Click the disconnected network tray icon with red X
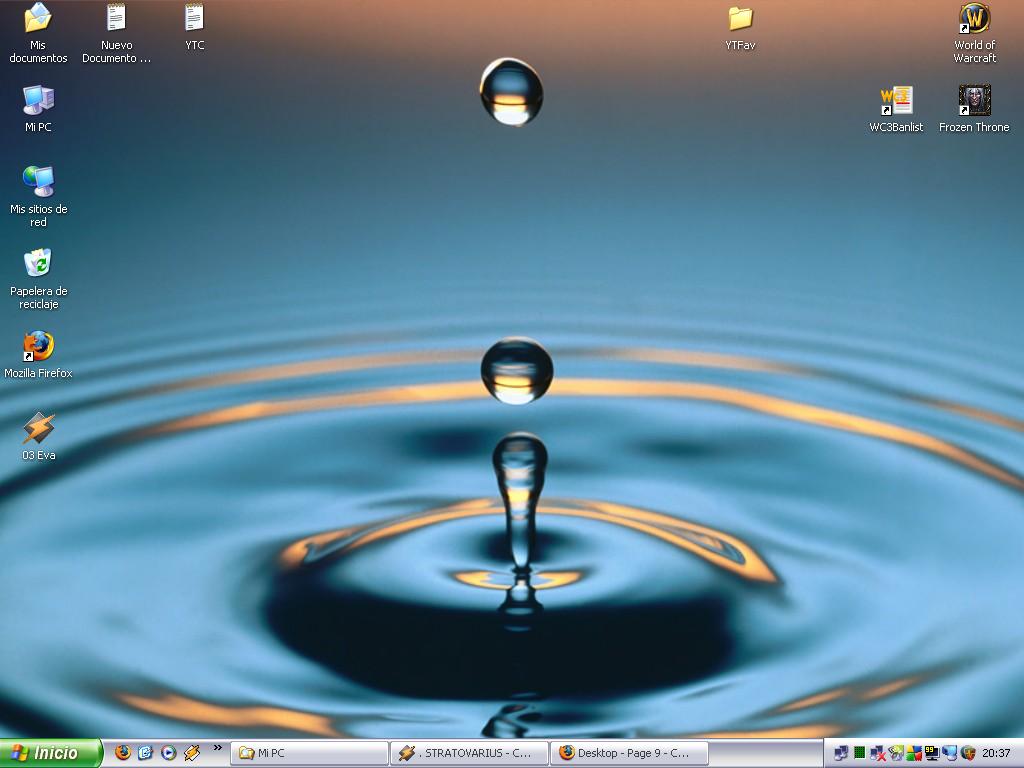This screenshot has height=768, width=1024. [878, 753]
